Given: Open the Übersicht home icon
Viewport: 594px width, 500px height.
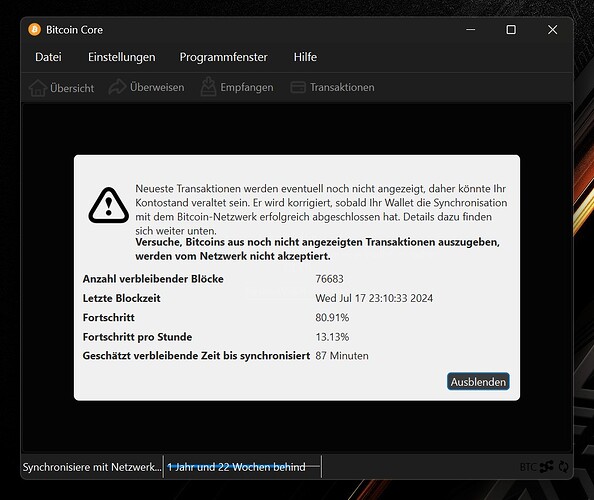Looking at the screenshot, I should (38, 88).
